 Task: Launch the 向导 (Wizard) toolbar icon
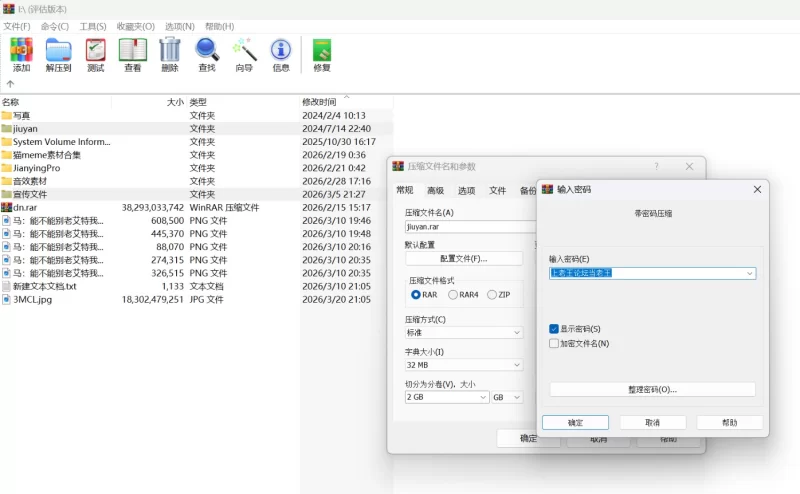pyautogui.click(x=244, y=54)
